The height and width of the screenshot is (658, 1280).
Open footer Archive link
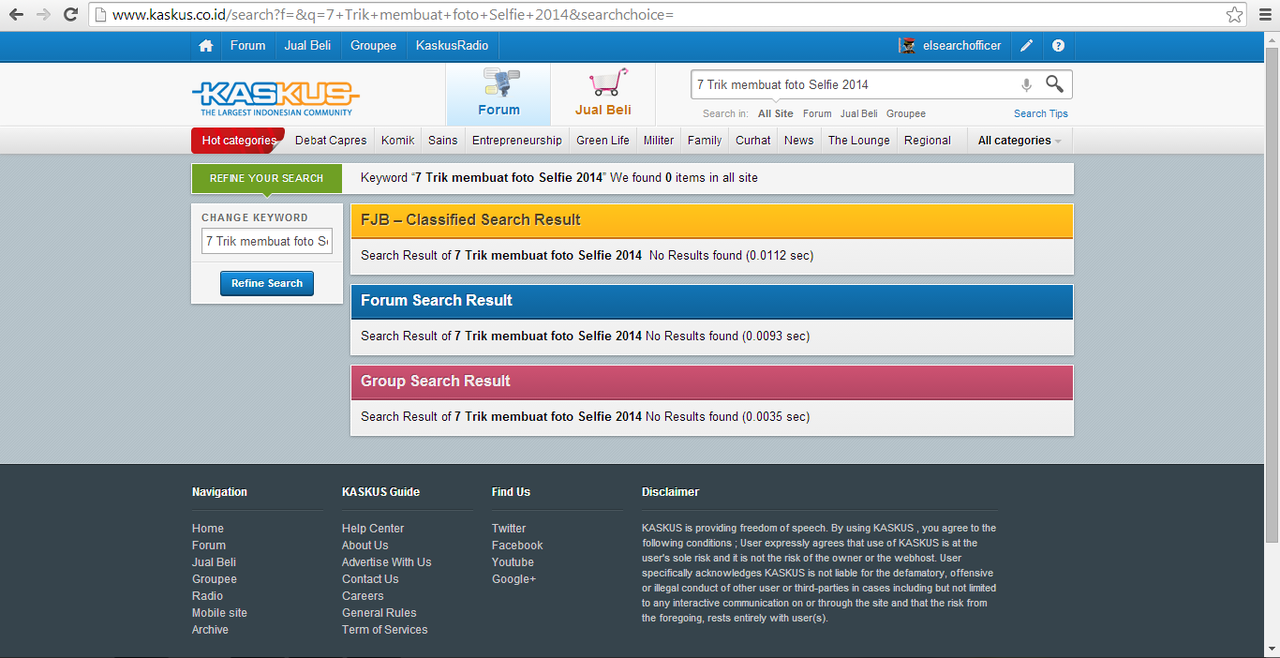coord(210,630)
